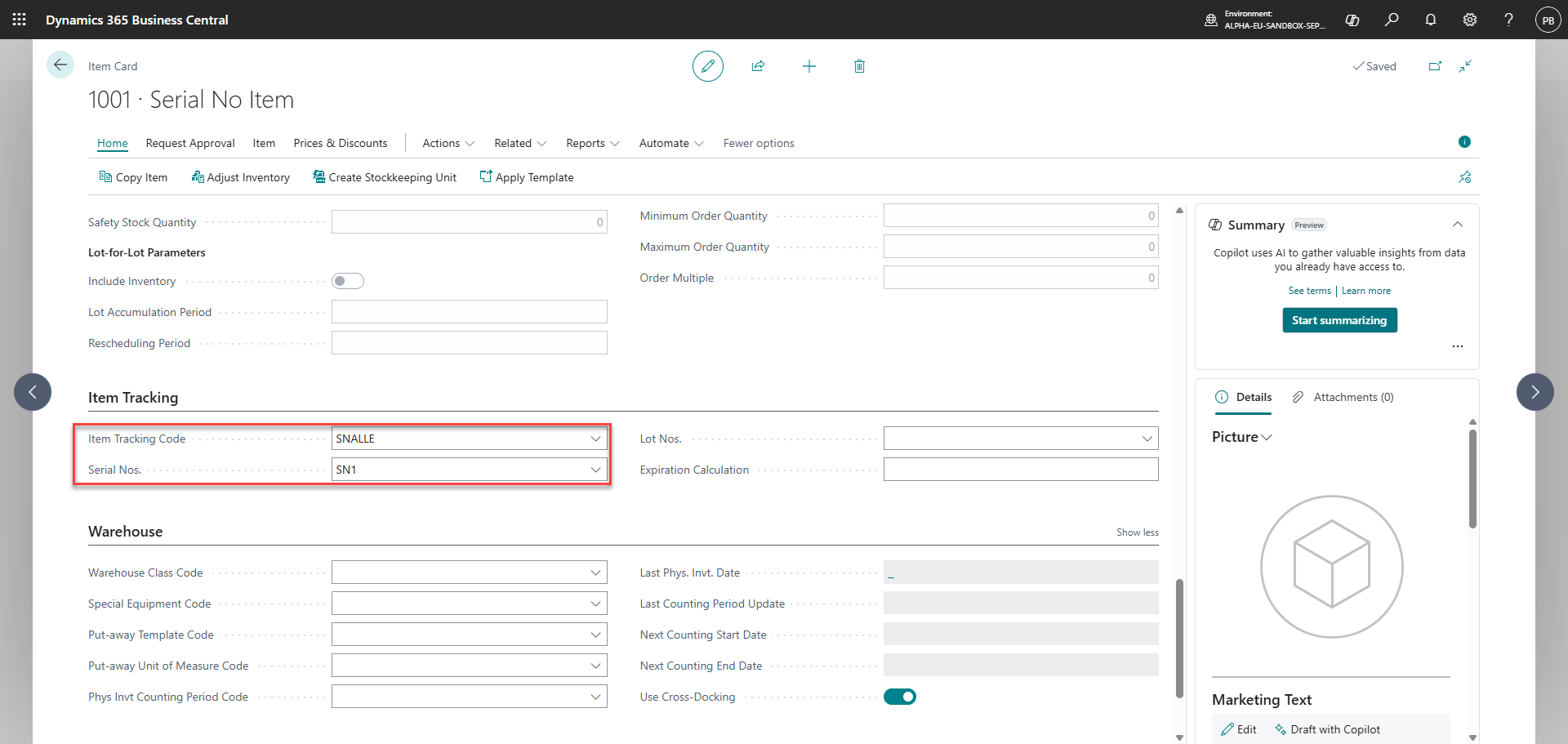The image size is (1568, 744).
Task: Toggle Use Cross-Docking switch
Action: pos(900,697)
